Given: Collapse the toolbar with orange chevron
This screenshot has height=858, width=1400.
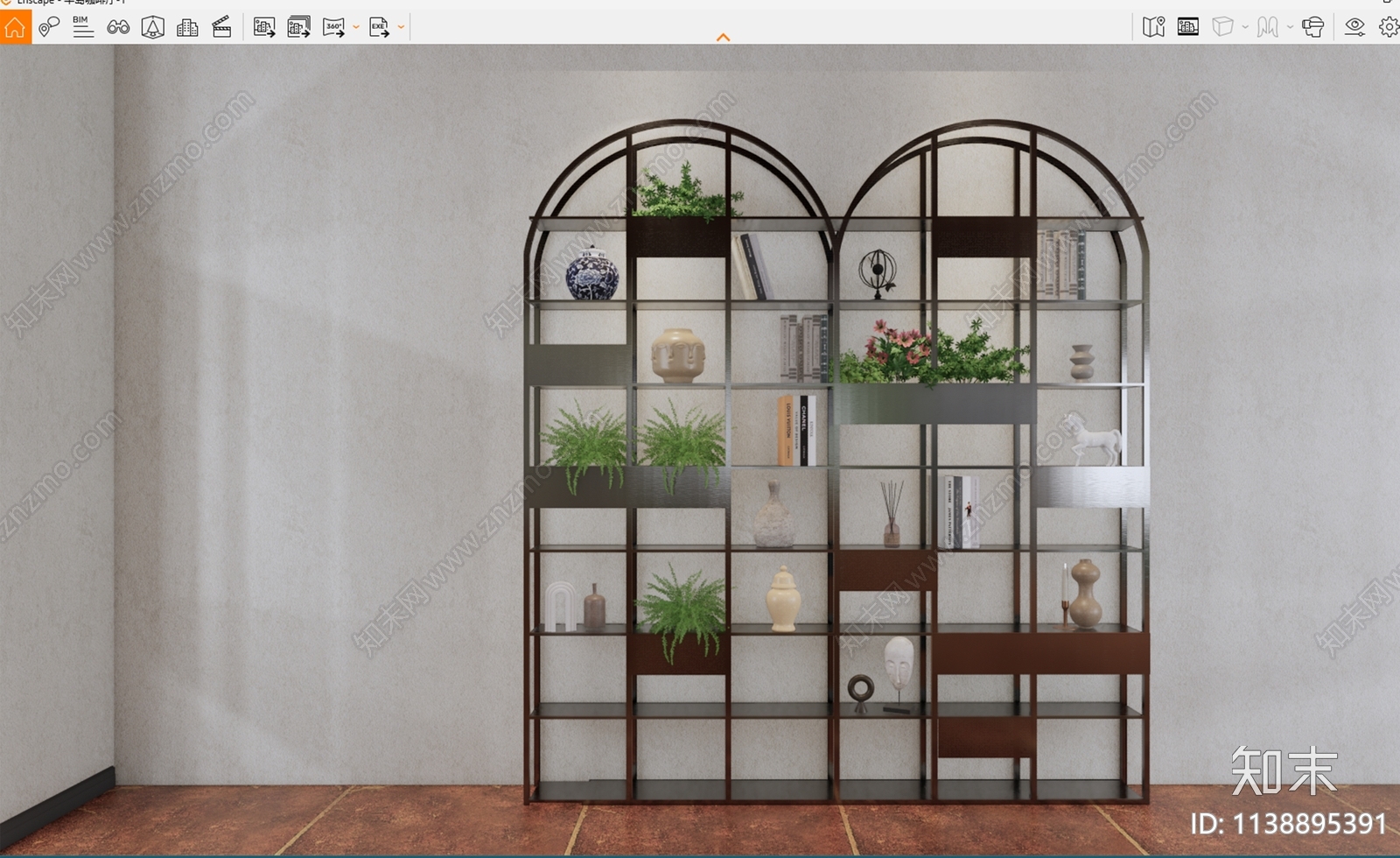Looking at the screenshot, I should [x=723, y=38].
